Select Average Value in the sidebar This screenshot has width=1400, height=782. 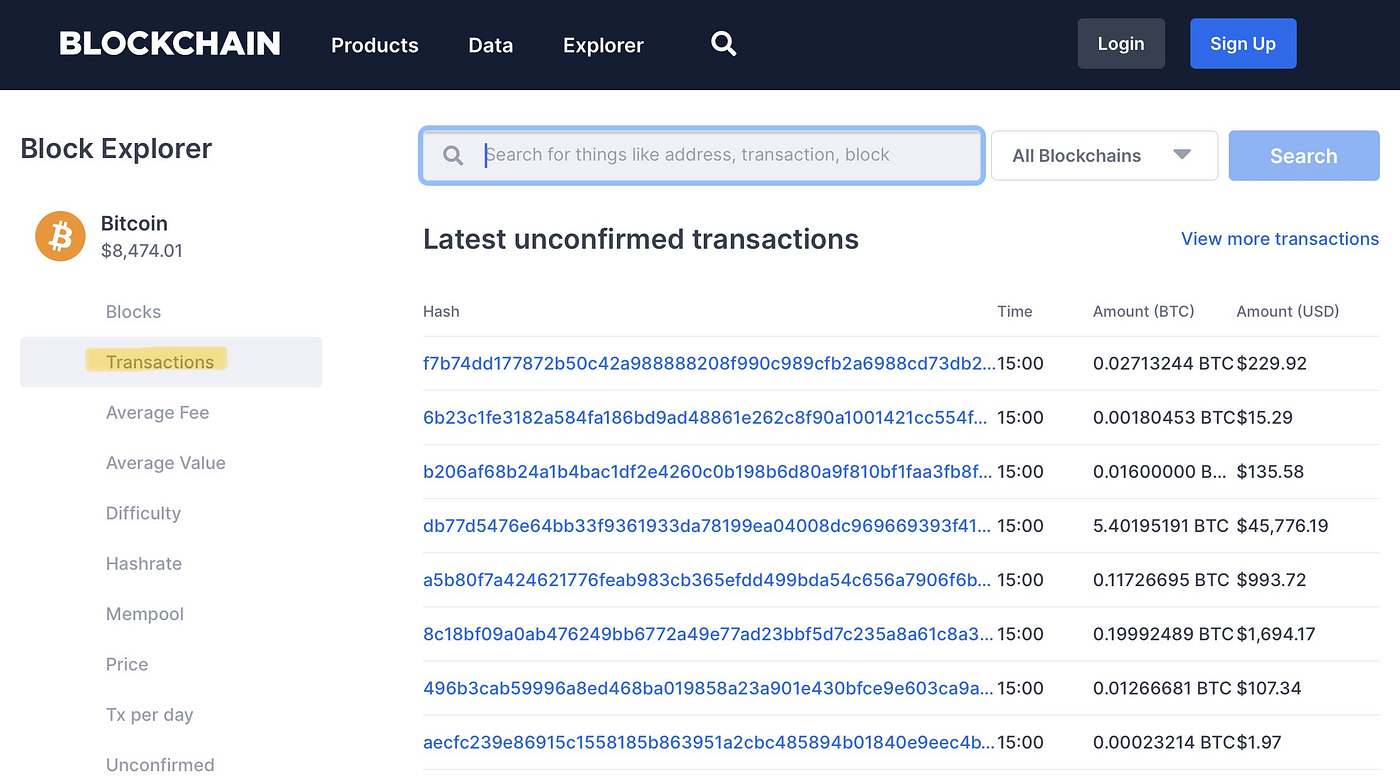165,463
